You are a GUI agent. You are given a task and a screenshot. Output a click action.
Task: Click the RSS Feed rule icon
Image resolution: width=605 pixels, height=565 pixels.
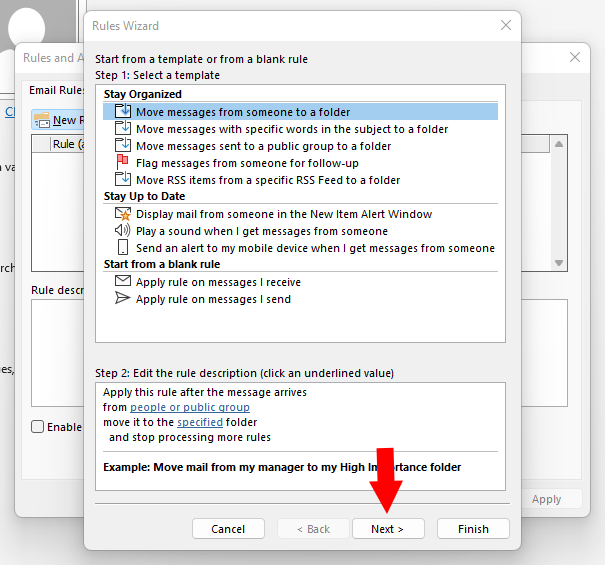coord(123,180)
